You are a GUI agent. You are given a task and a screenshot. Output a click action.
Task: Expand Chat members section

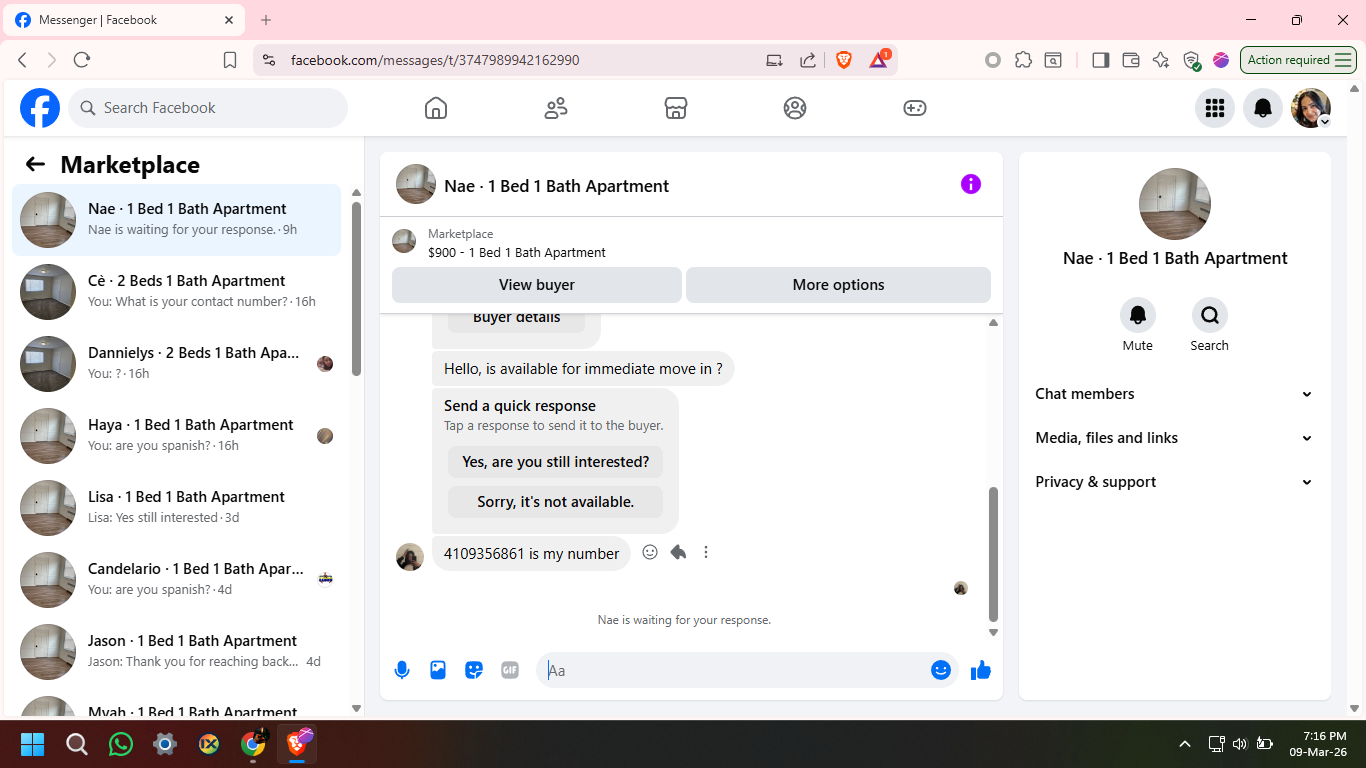[x=1174, y=394]
